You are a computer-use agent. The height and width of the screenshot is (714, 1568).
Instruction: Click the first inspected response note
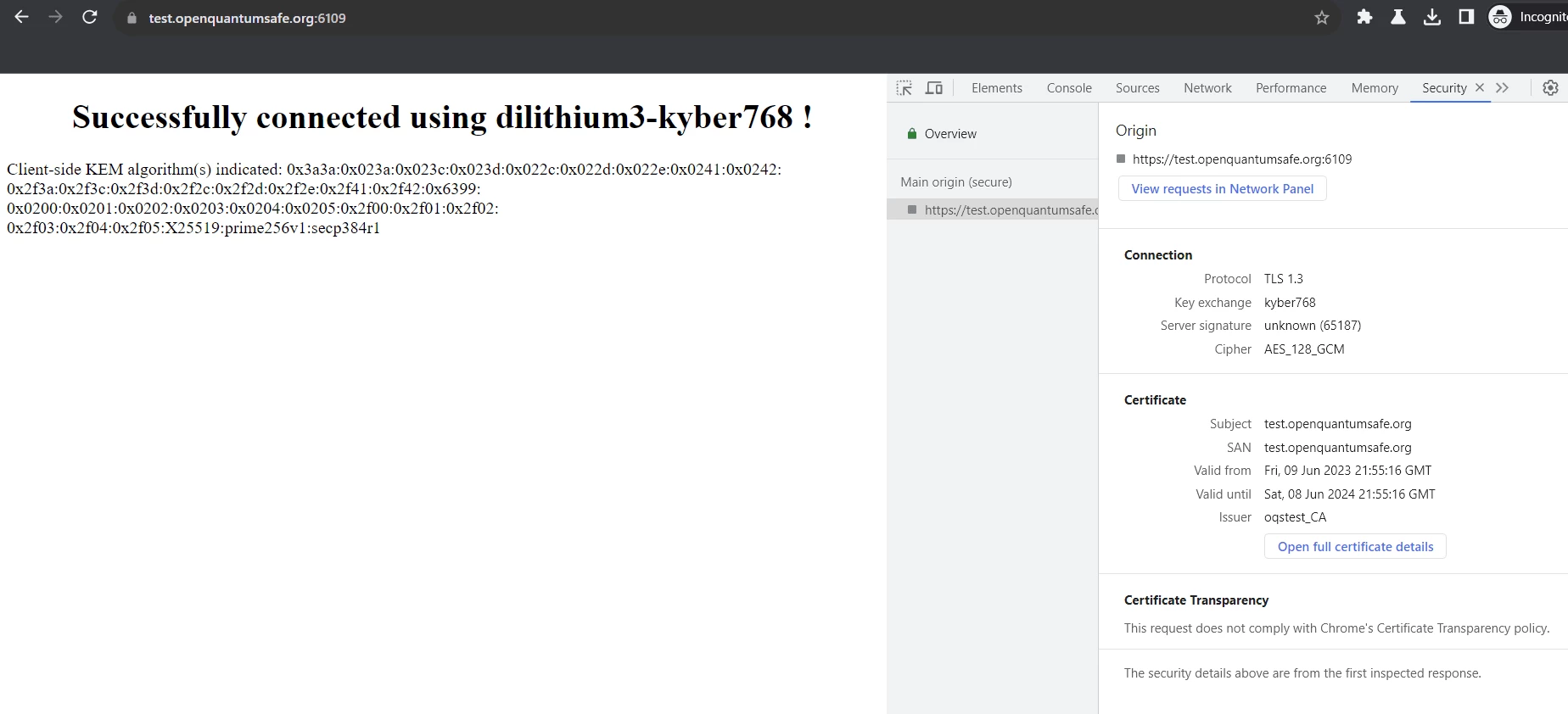[x=1302, y=673]
